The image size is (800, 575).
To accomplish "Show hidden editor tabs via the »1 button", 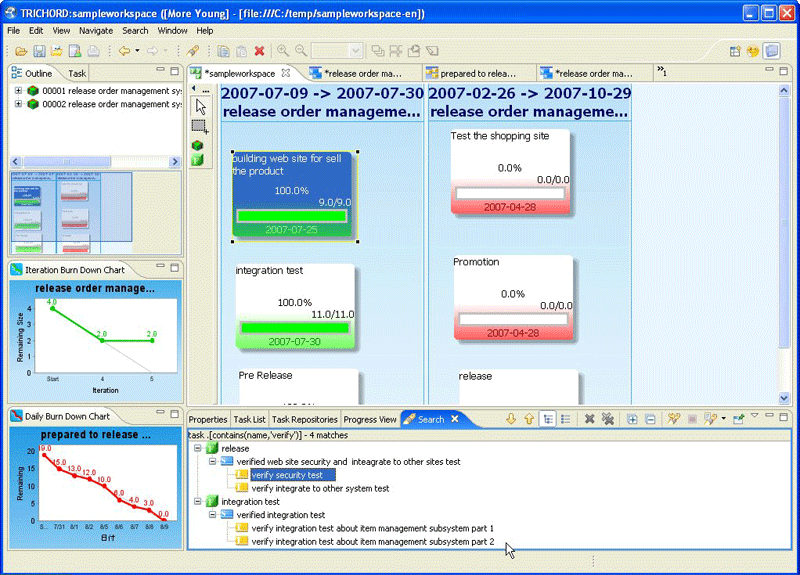I will pos(662,71).
